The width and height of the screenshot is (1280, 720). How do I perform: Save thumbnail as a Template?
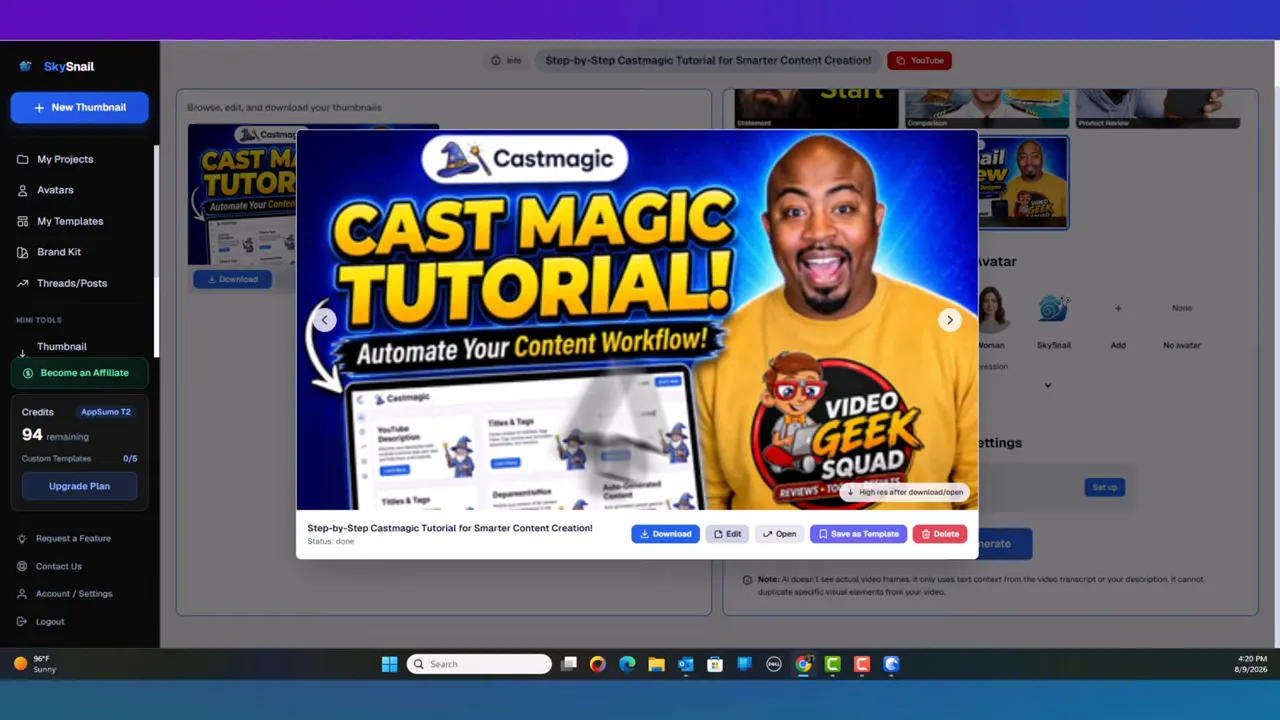pyautogui.click(x=858, y=534)
